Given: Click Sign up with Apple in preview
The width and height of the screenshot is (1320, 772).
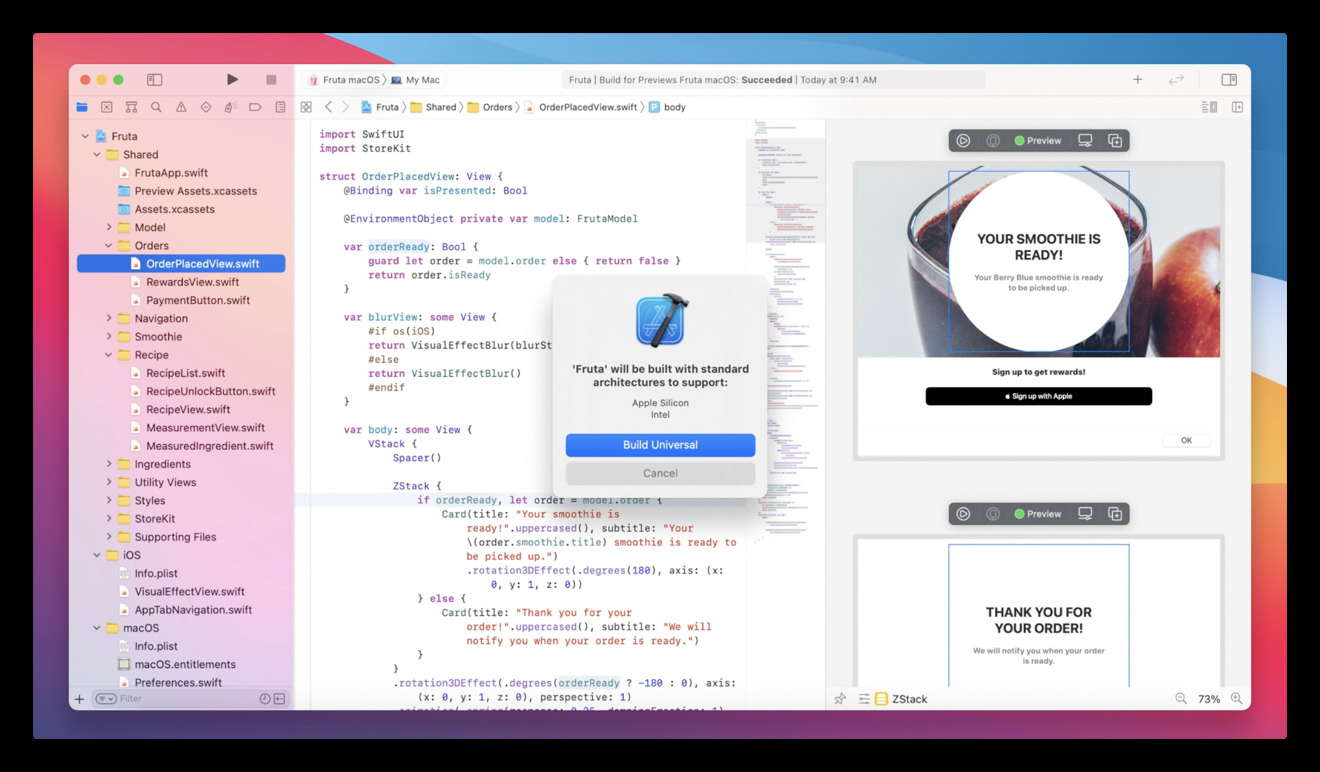Looking at the screenshot, I should pos(1038,396).
